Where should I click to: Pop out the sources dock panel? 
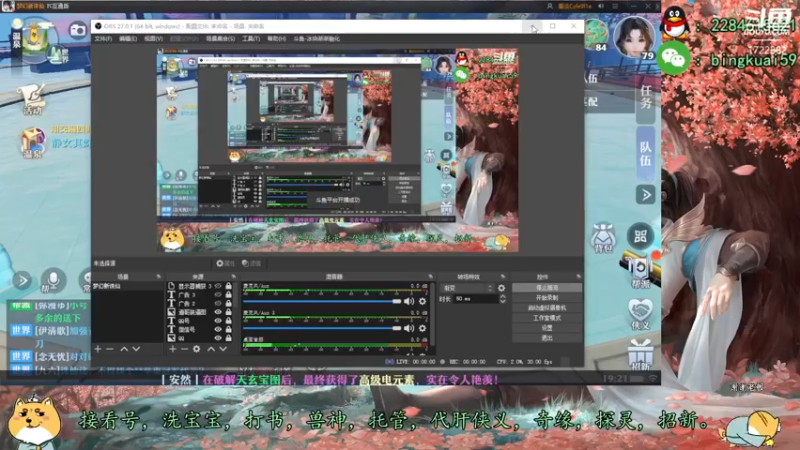[x=234, y=277]
